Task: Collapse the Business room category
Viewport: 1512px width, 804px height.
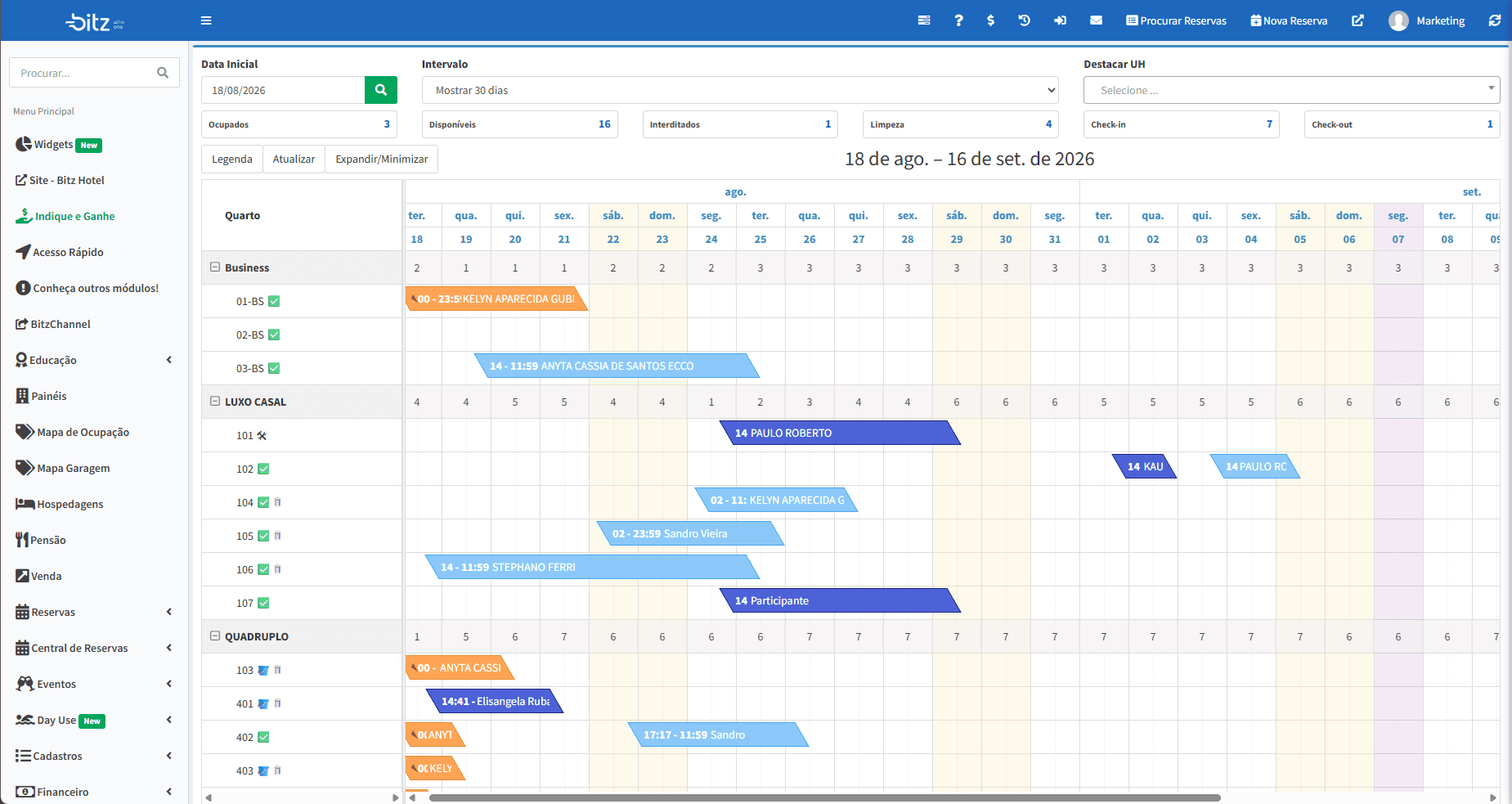Action: click(x=215, y=267)
